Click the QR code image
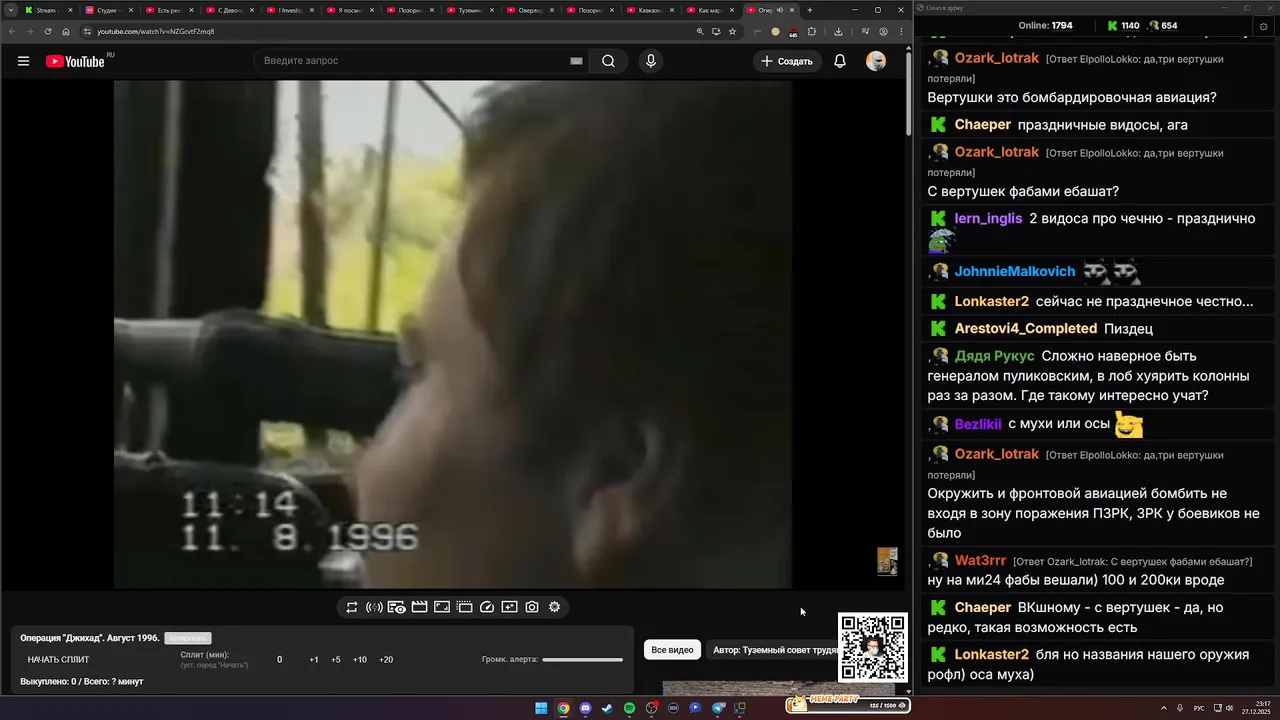1280x720 pixels. point(873,647)
